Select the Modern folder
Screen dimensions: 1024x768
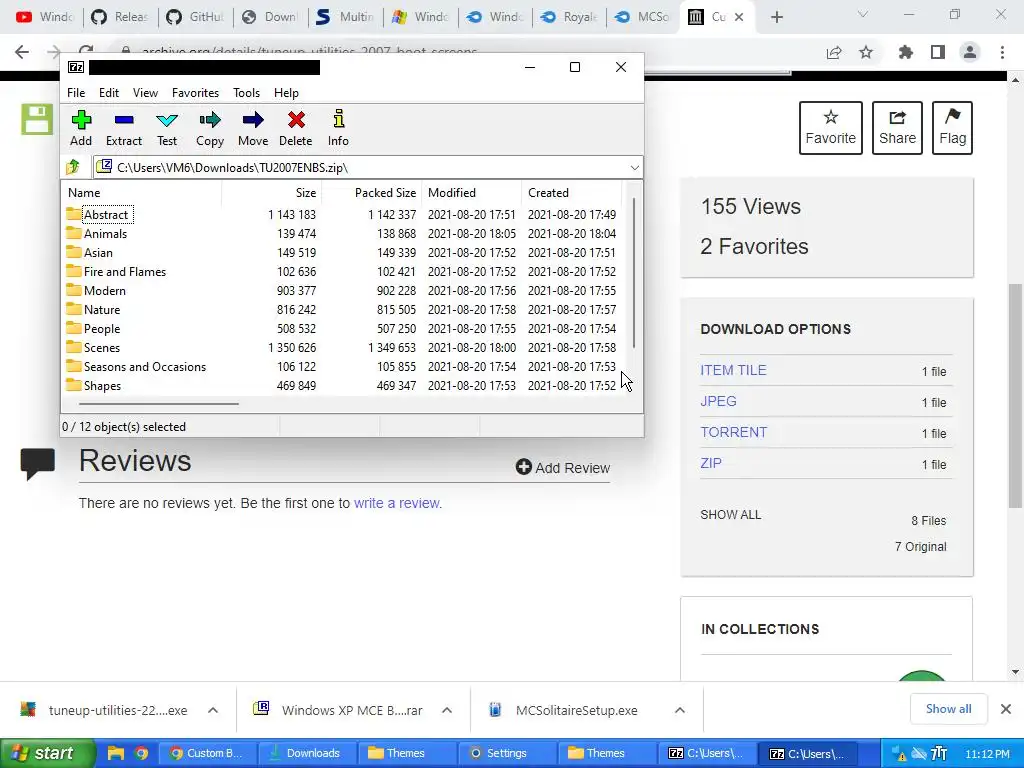[96, 291]
